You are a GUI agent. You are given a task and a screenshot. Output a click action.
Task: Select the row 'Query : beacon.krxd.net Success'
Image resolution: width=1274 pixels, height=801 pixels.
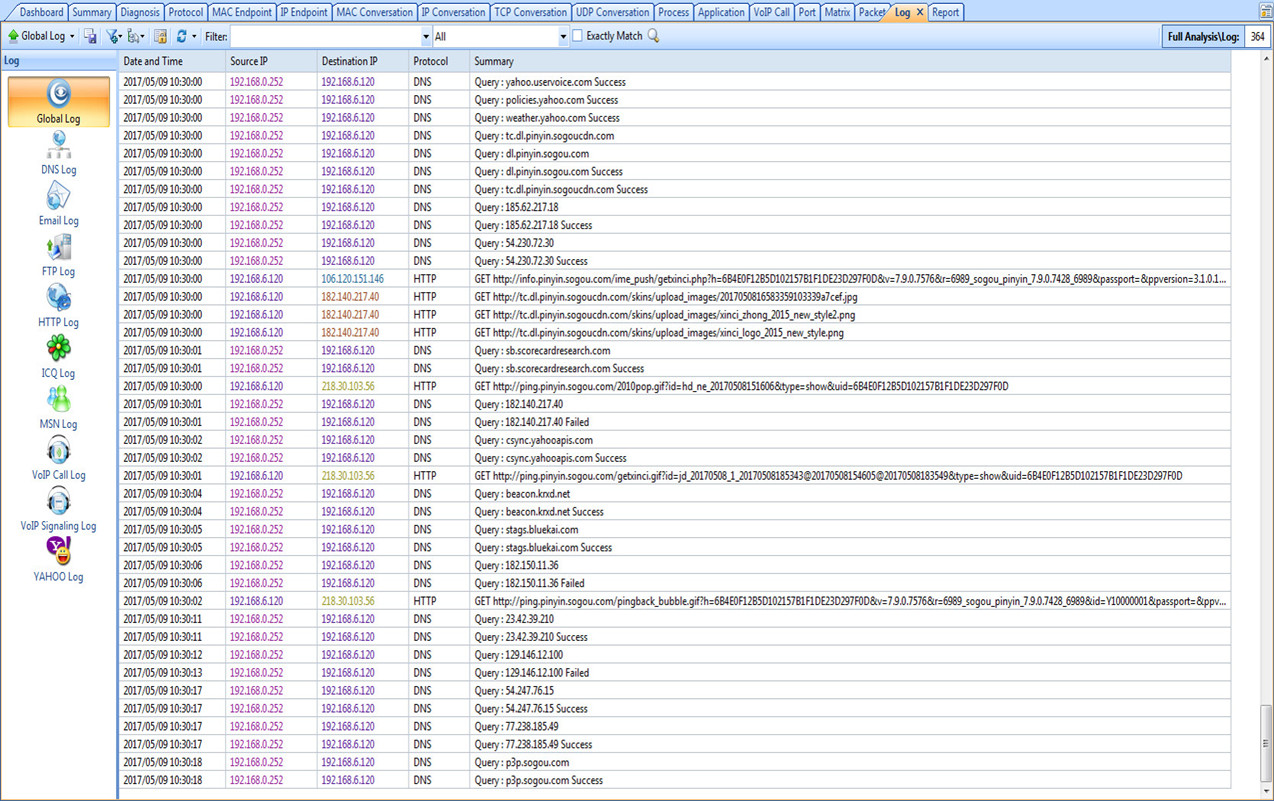coord(675,511)
